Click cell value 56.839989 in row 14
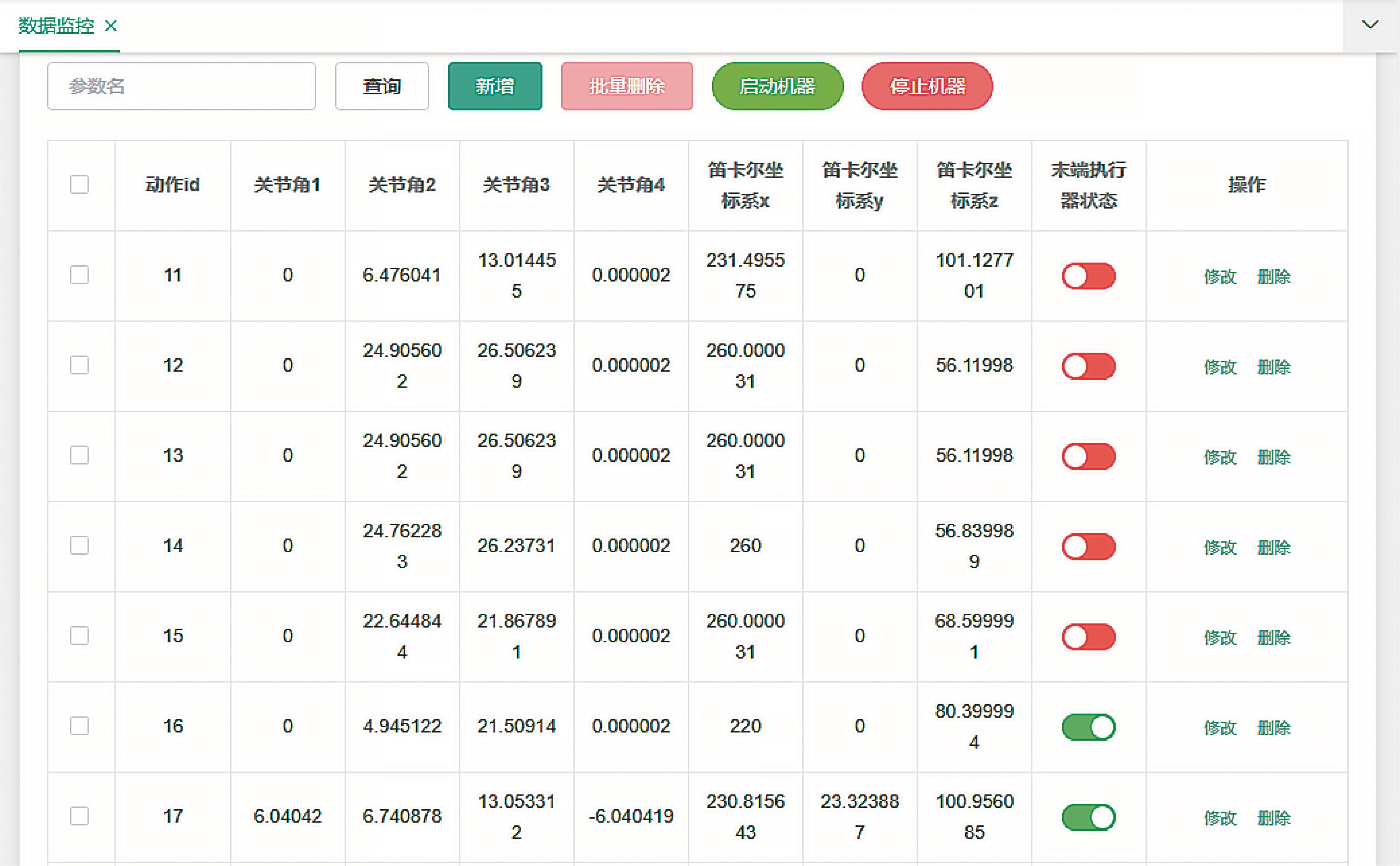This screenshot has width=1400, height=866. click(x=975, y=546)
